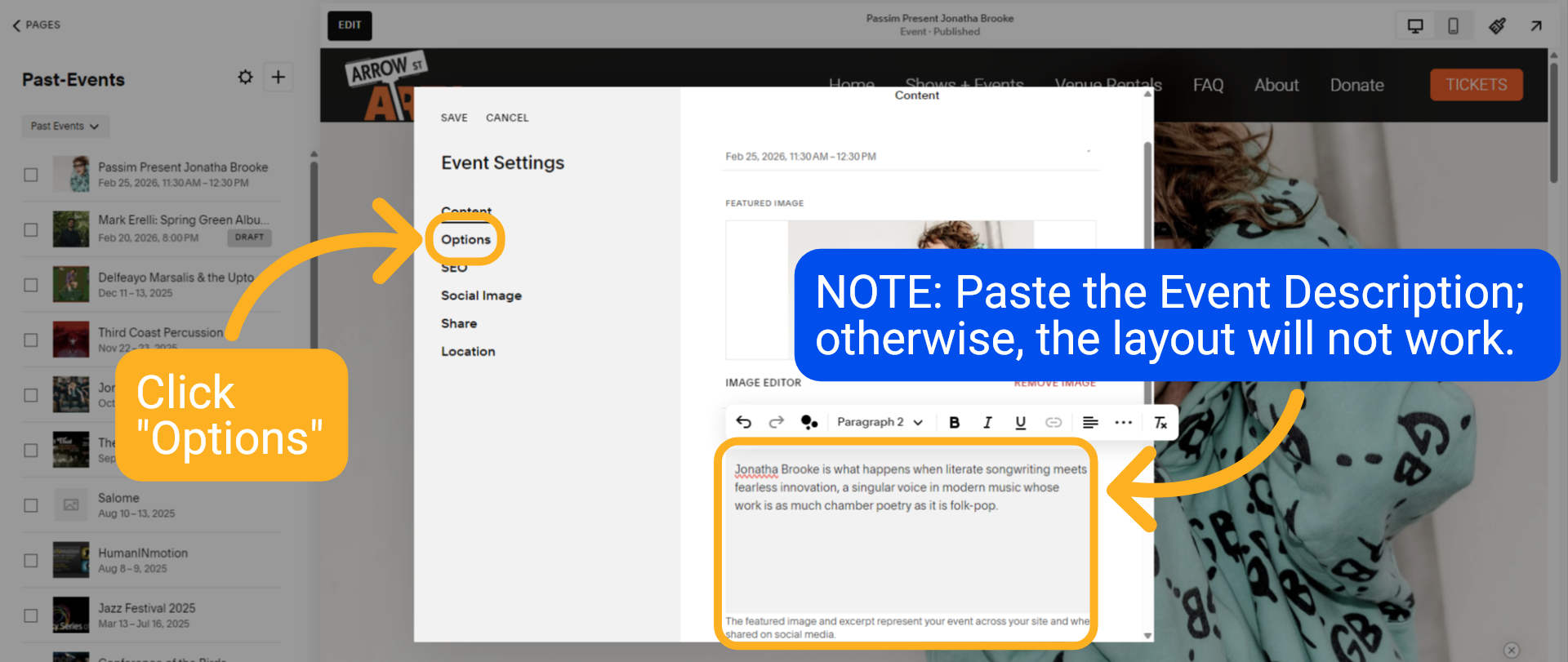This screenshot has width=1568, height=662.
Task: Go back to Pages list
Action: (37, 25)
